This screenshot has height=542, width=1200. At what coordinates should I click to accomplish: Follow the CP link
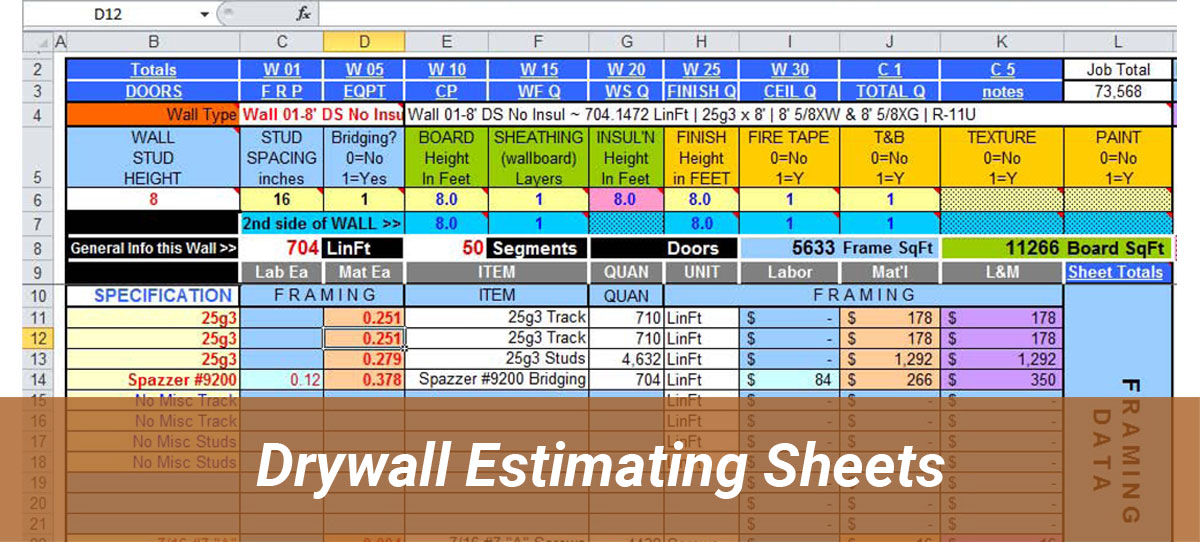point(446,91)
